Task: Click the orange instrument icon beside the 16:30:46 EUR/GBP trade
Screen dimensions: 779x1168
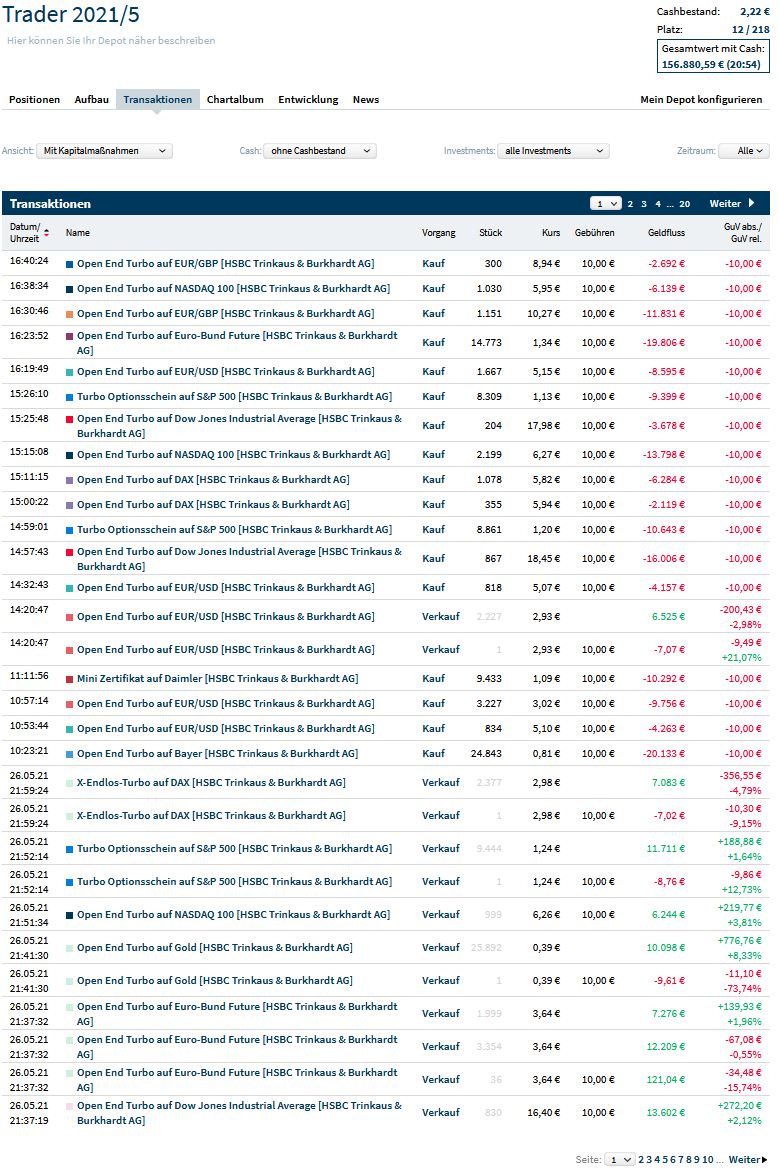Action: coord(68,313)
